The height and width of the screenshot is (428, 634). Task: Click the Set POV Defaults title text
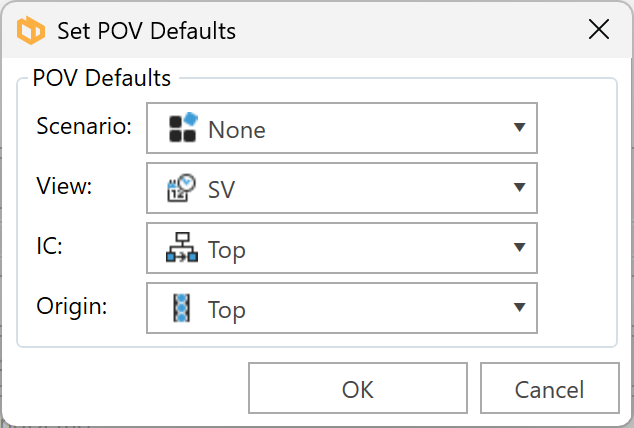click(x=146, y=31)
